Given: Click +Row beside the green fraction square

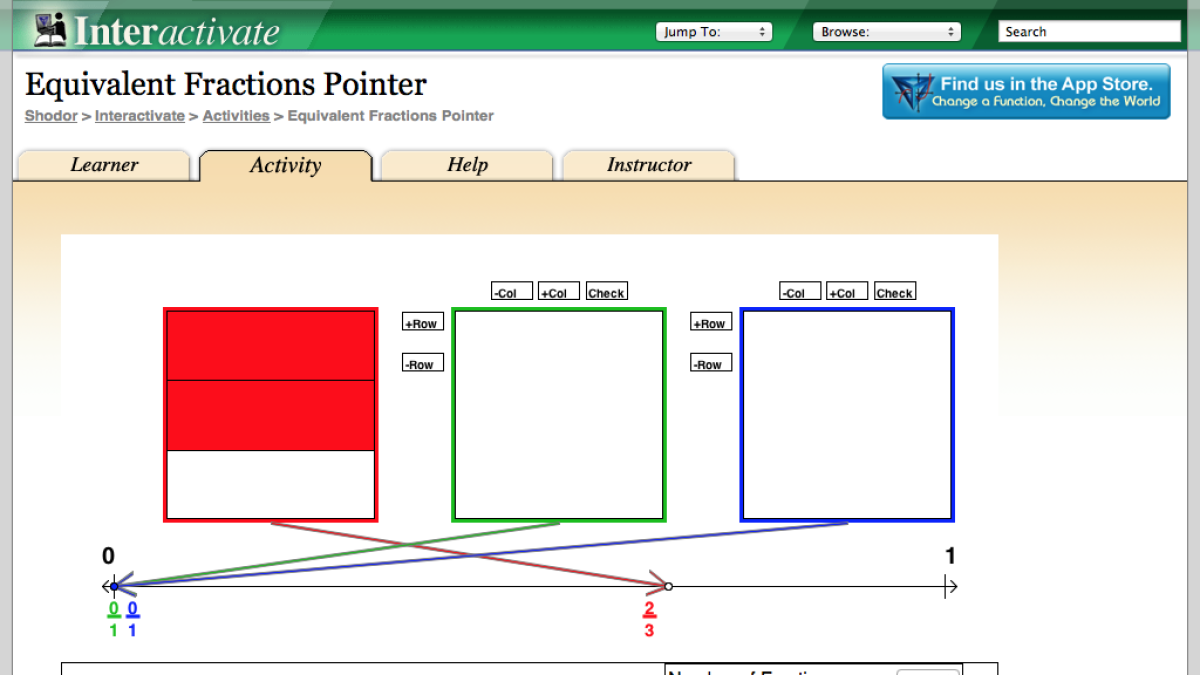Looking at the screenshot, I should pos(422,322).
